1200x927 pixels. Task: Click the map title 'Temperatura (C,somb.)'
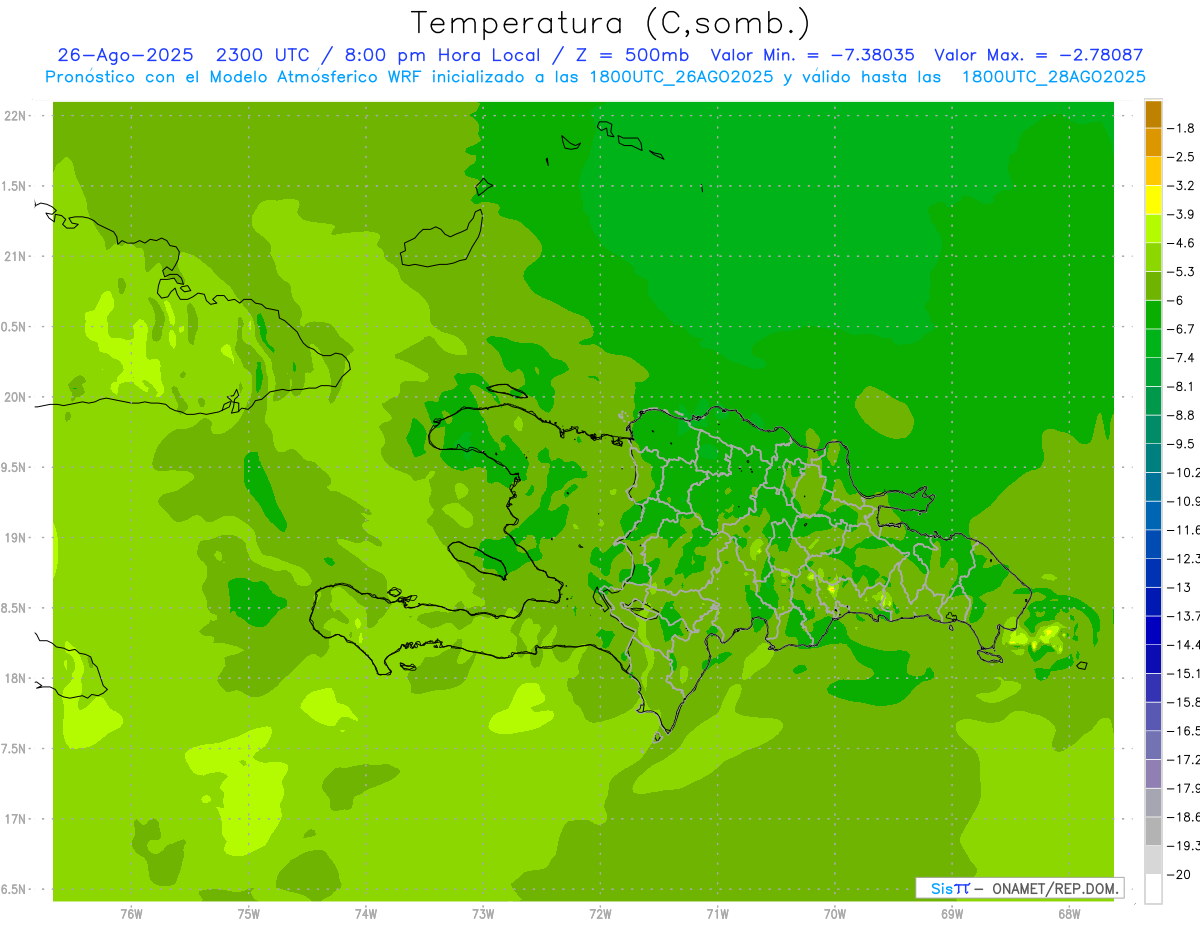click(611, 23)
